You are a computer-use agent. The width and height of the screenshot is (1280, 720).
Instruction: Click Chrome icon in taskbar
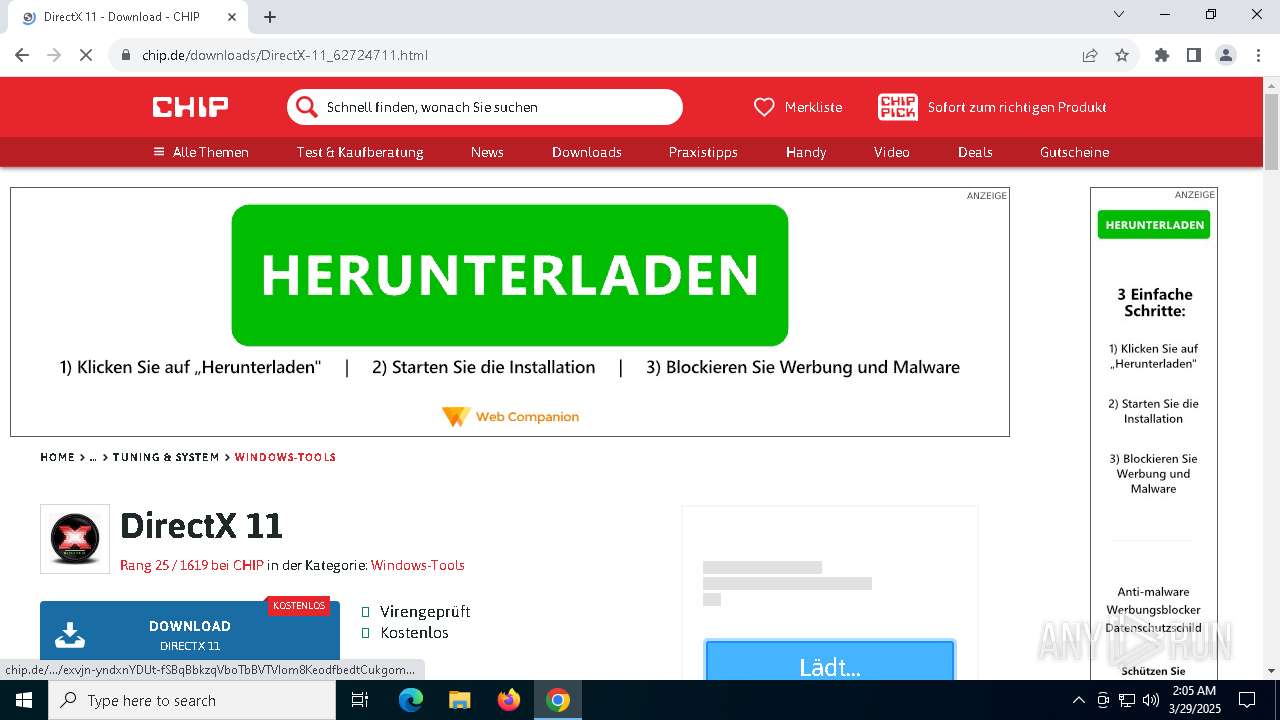558,700
